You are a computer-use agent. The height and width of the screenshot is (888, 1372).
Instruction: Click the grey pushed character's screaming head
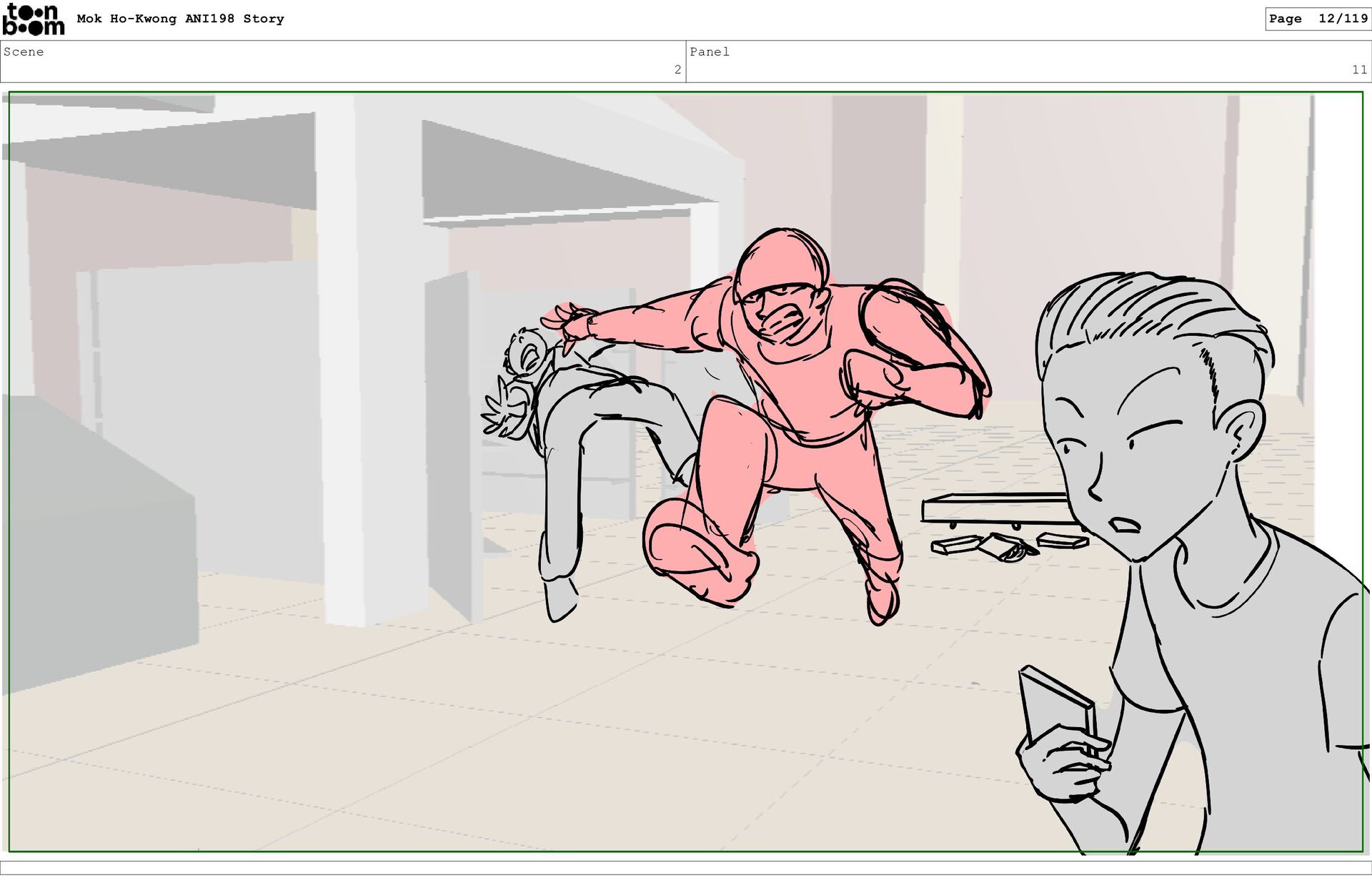527,352
